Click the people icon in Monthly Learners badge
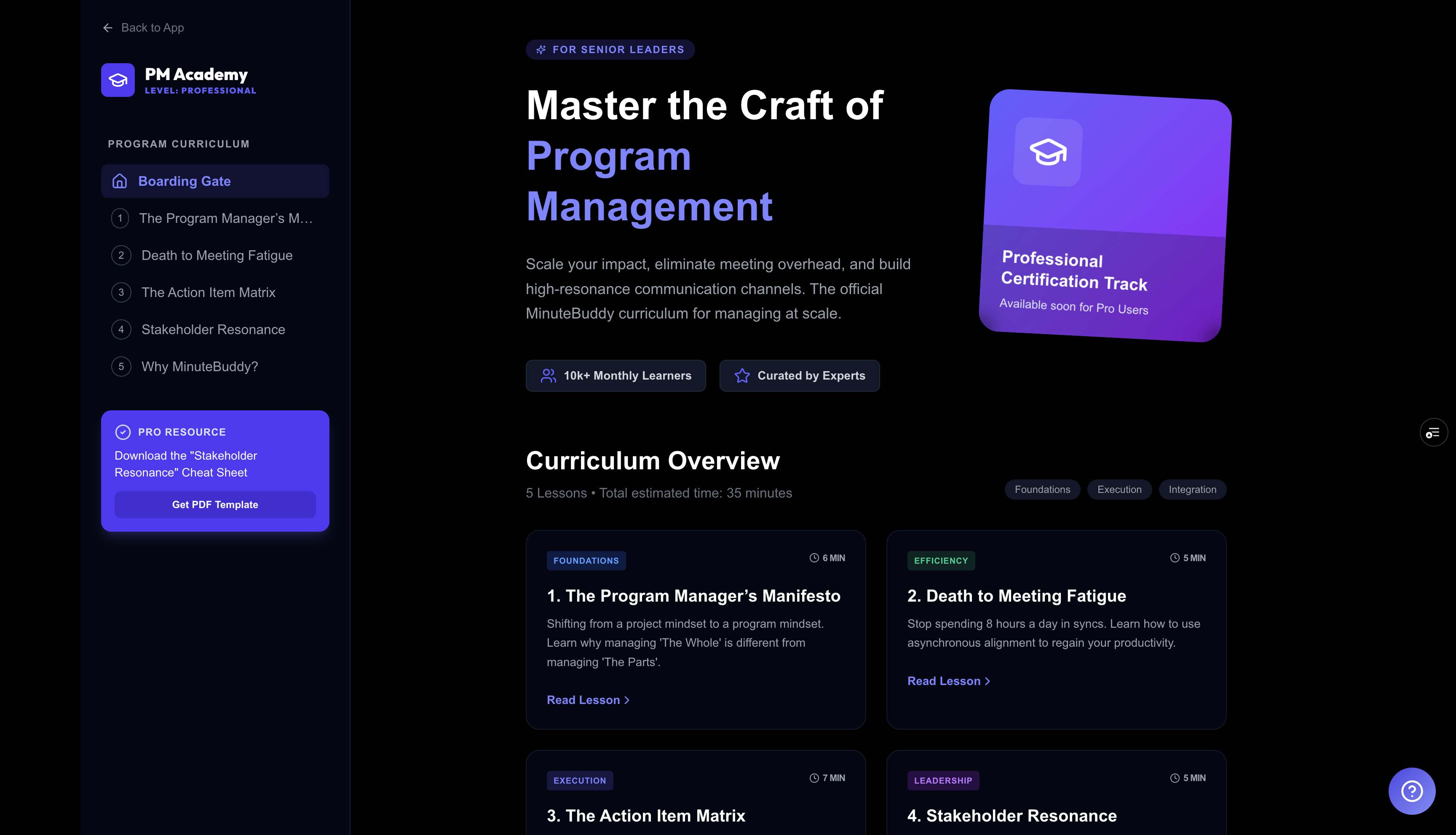 [548, 376]
